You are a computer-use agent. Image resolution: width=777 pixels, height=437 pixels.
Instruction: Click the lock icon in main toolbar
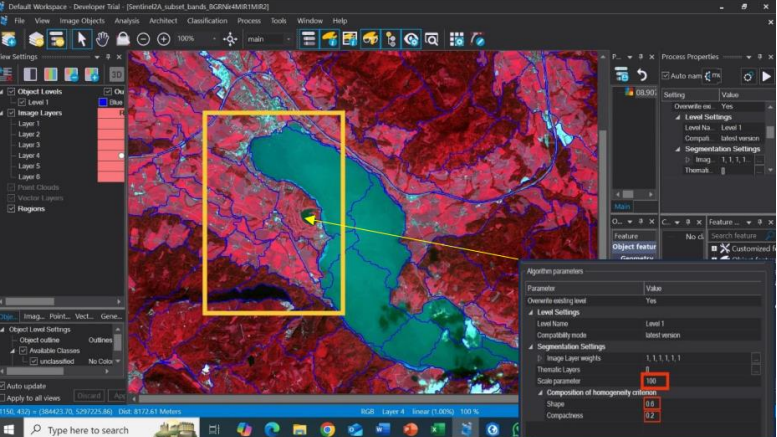click(123, 39)
